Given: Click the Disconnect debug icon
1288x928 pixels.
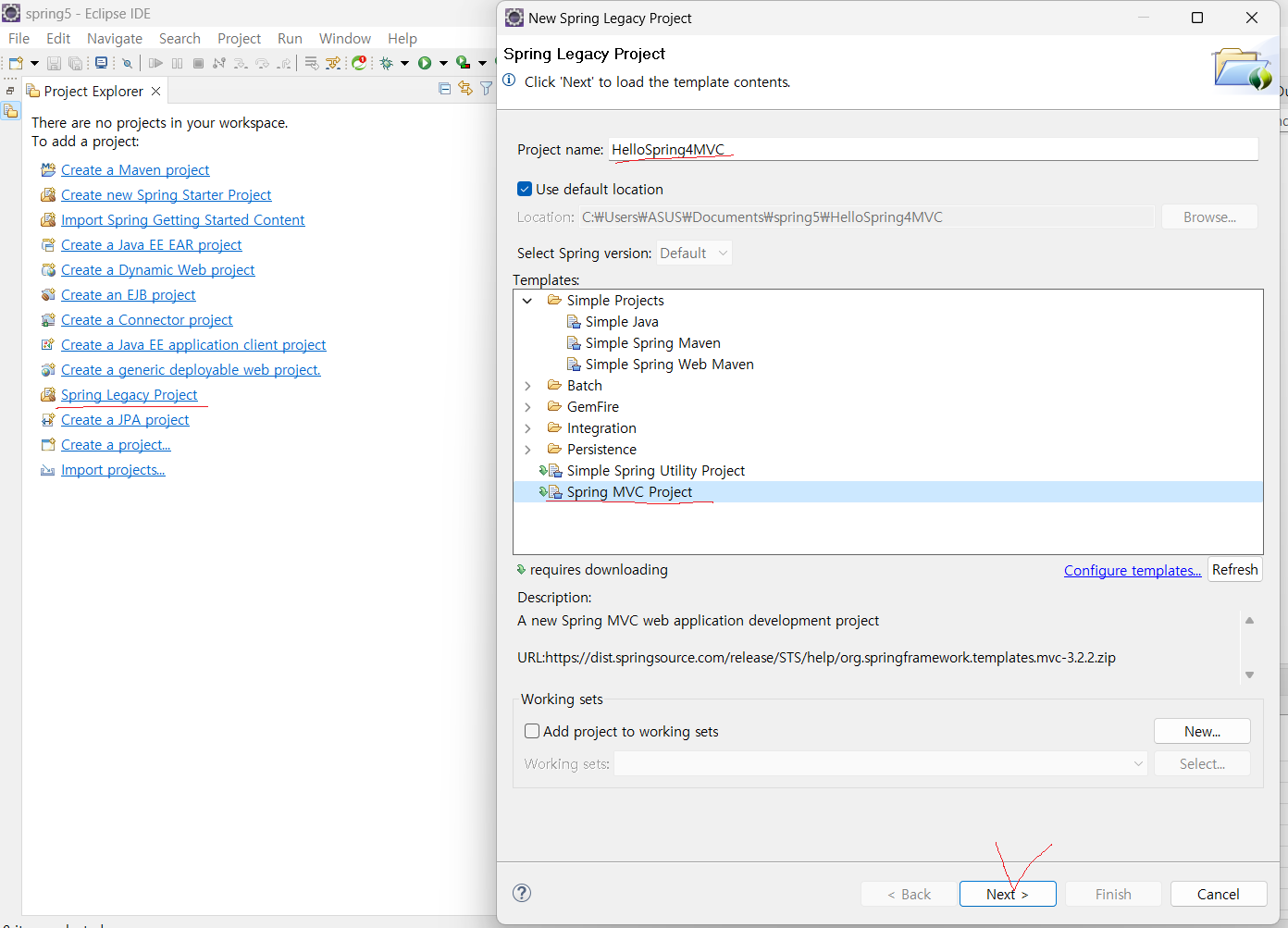Looking at the screenshot, I should click(219, 63).
